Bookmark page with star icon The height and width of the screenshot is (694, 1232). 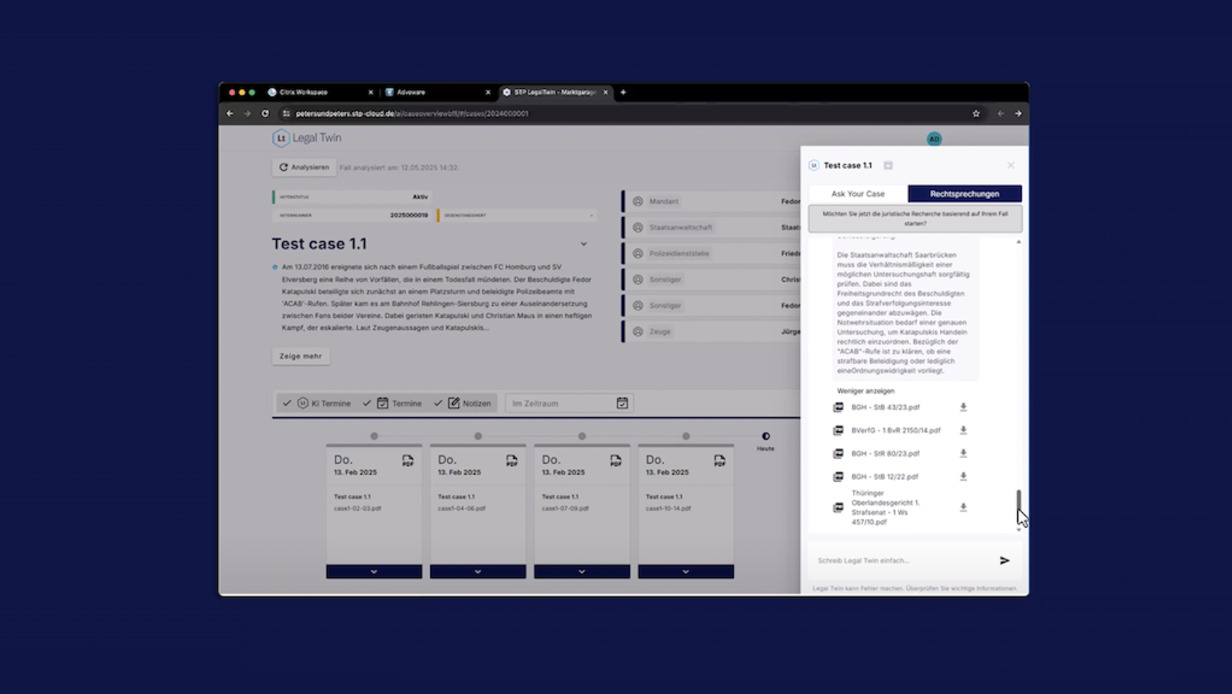point(976,113)
